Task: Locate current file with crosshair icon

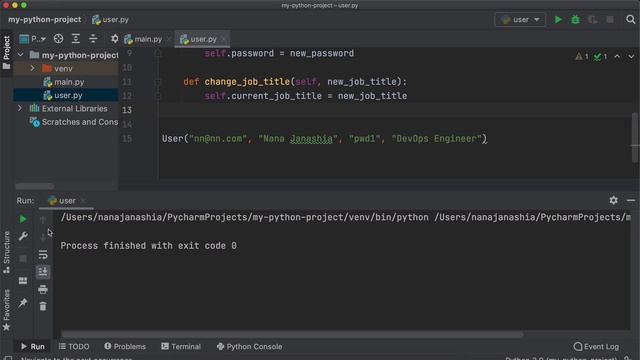Action: point(58,39)
